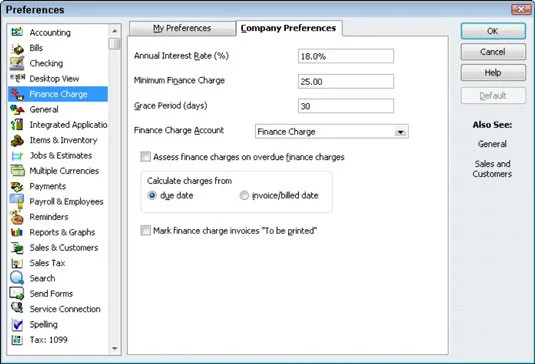
Task: Select the Company Preferences tab
Action: coord(289,28)
